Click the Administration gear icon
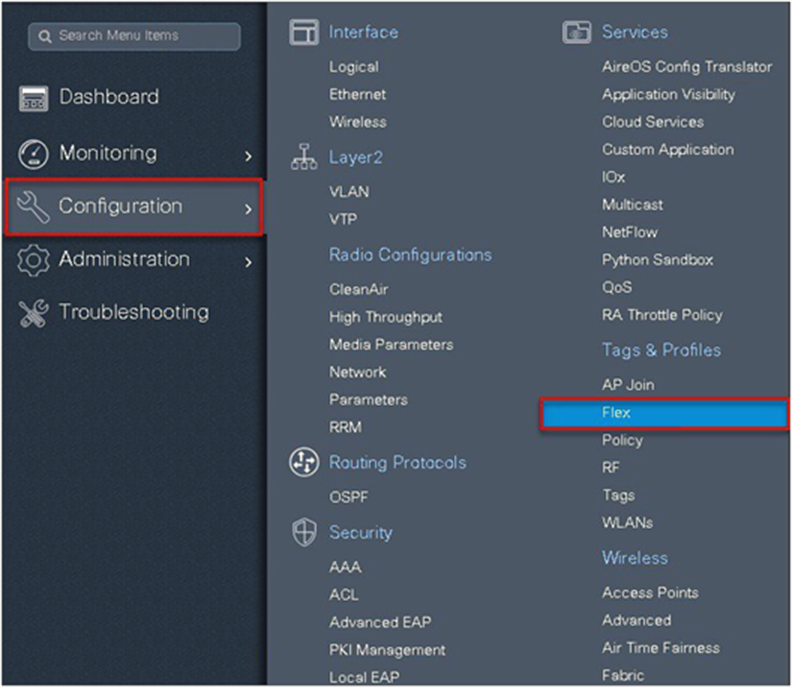Screen dimensions: 792x688 coord(34,260)
